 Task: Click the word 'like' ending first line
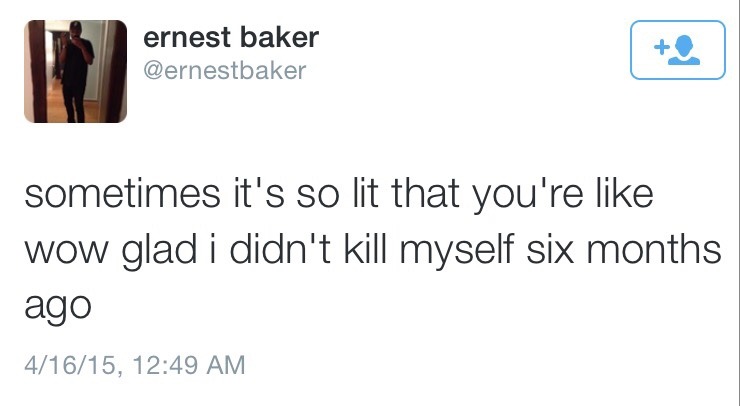click(624, 193)
